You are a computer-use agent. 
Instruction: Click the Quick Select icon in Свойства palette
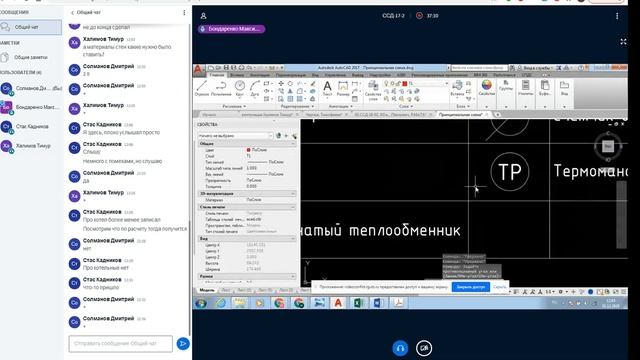[x=294, y=136]
